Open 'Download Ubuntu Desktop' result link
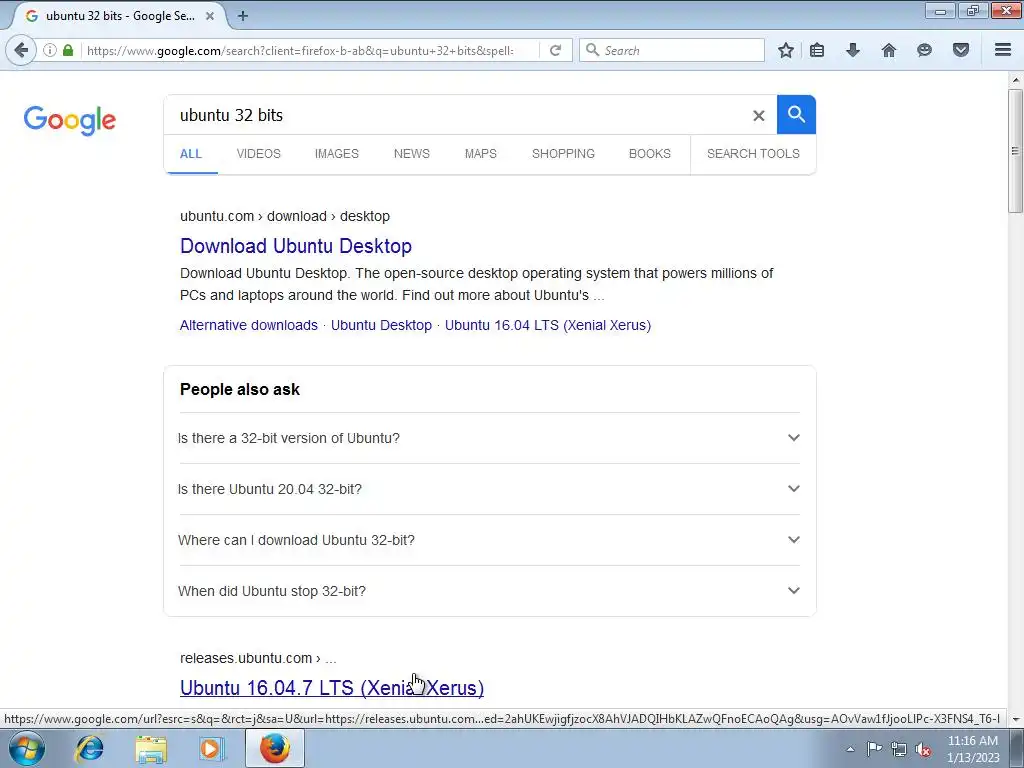1024x768 pixels. coord(296,246)
